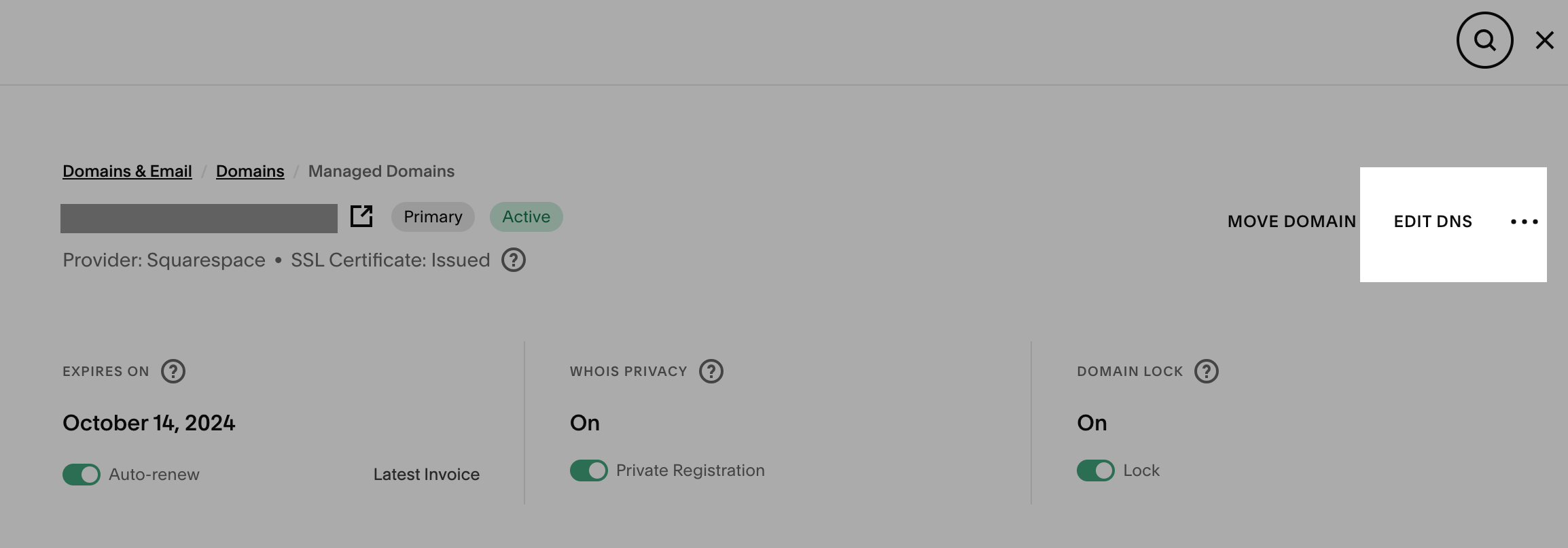Open the domain in a new tab icon

click(363, 216)
